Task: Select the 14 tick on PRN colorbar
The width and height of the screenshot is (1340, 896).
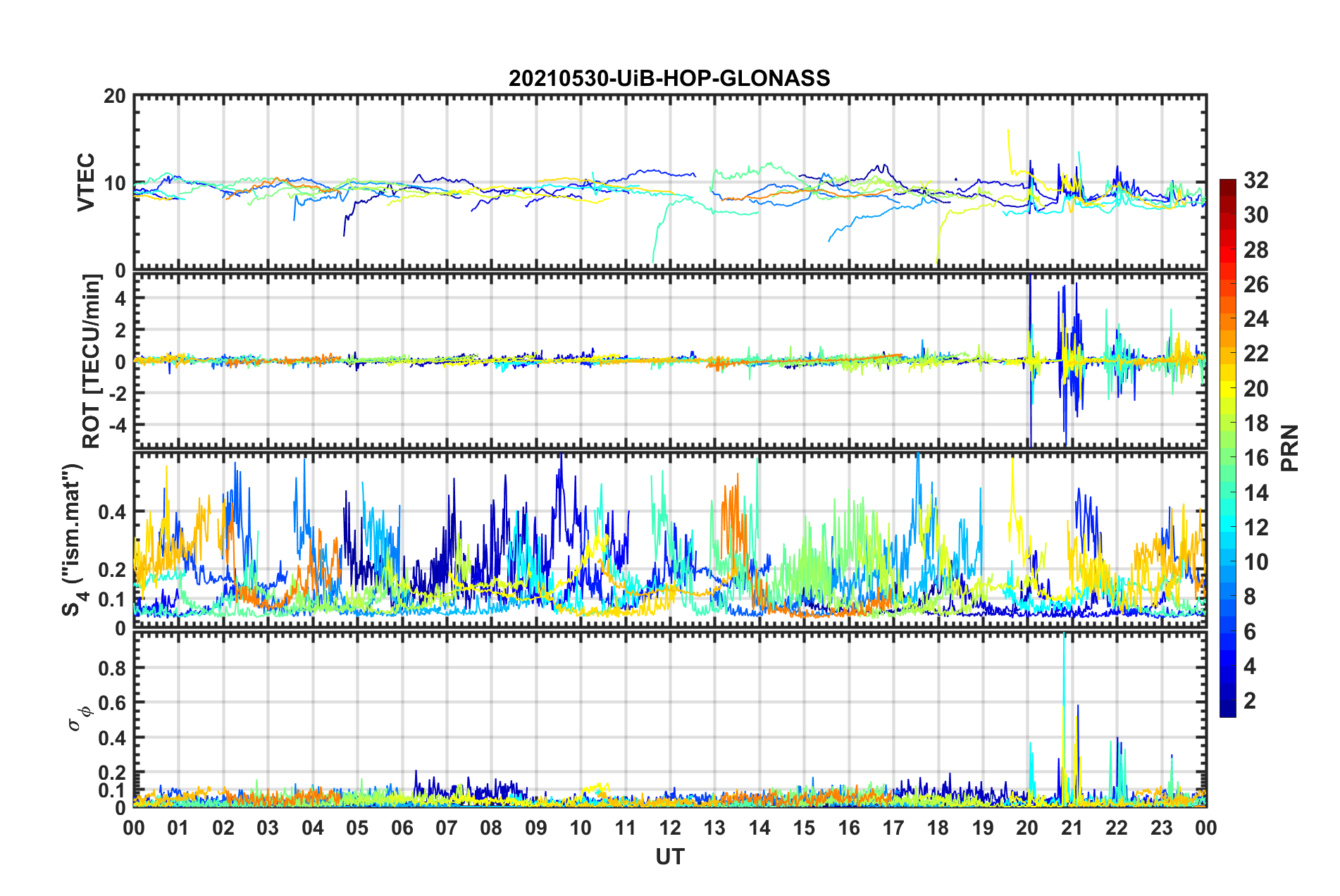Action: point(1255,492)
